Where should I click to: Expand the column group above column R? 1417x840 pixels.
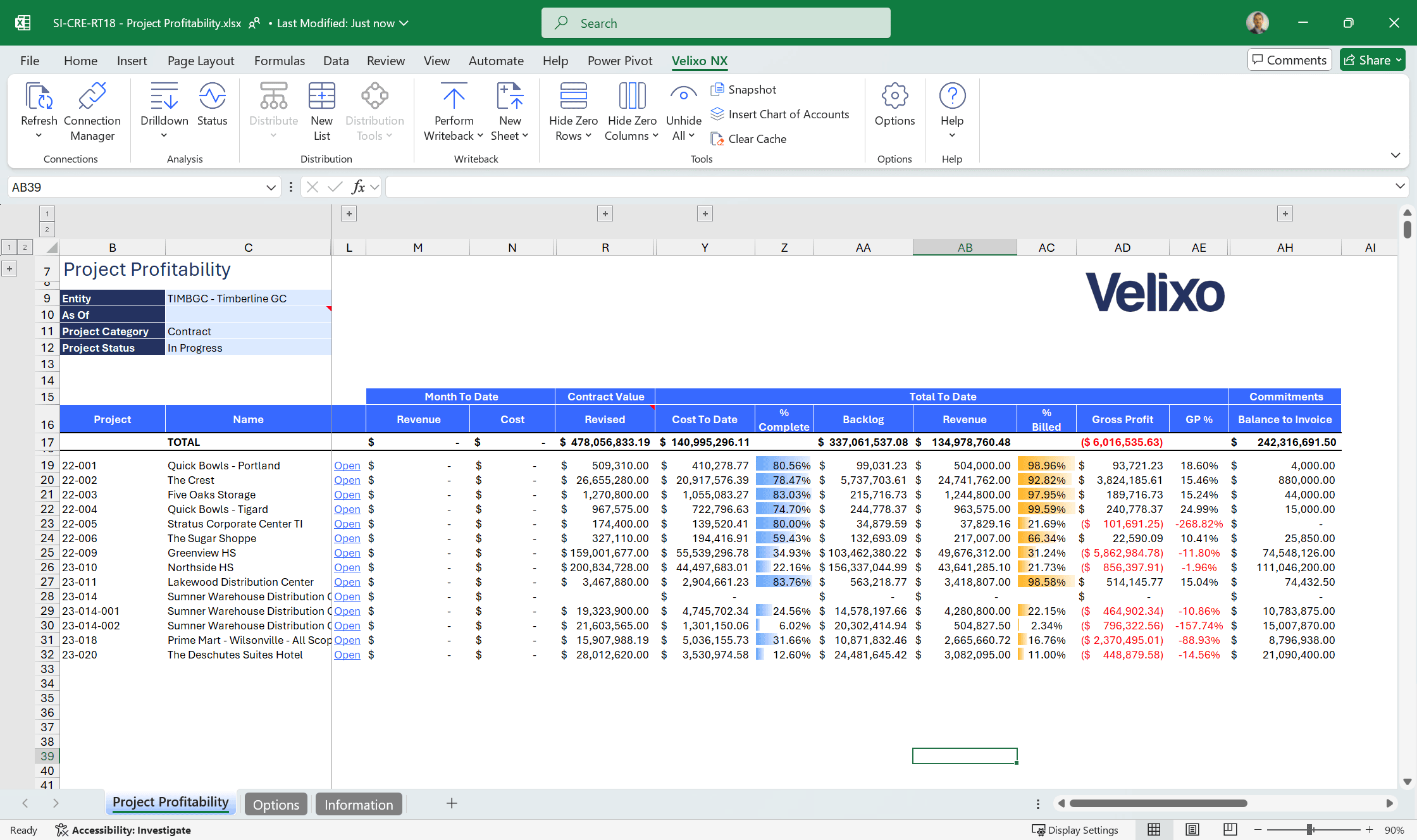click(x=605, y=214)
